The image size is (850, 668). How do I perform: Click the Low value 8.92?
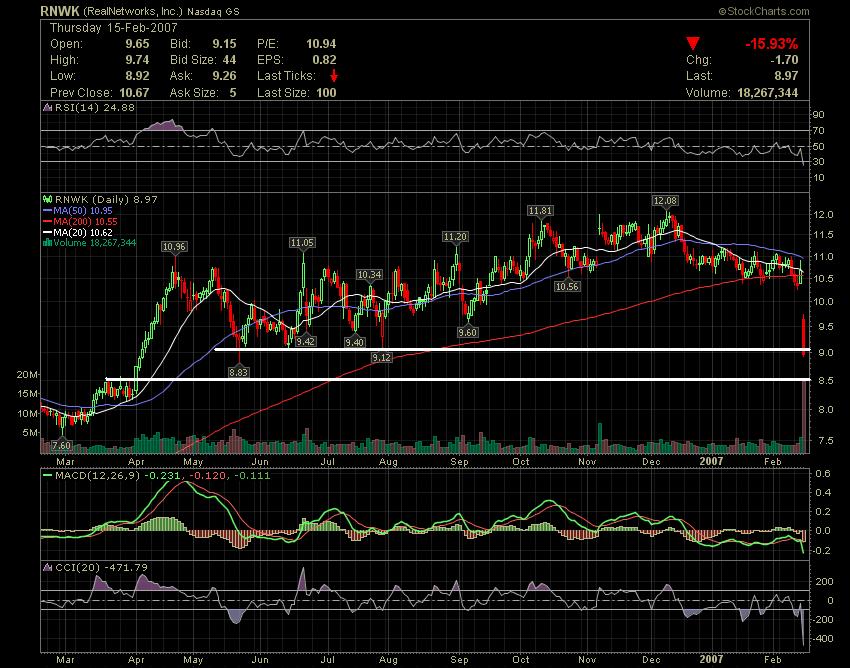coord(137,76)
